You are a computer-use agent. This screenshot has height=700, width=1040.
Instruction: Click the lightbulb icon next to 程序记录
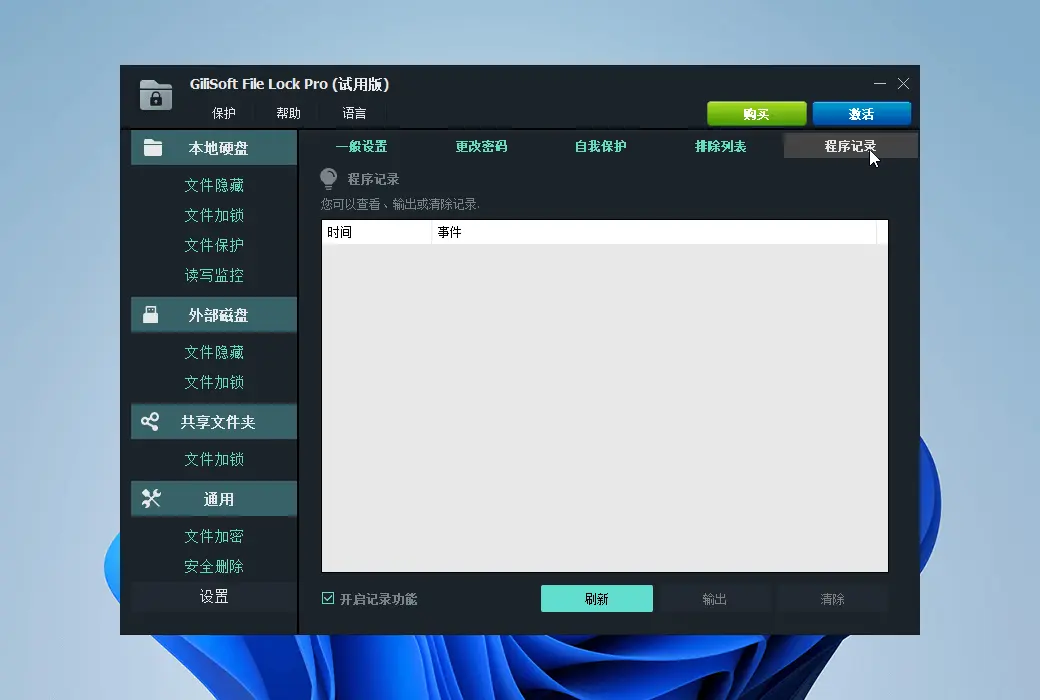328,178
